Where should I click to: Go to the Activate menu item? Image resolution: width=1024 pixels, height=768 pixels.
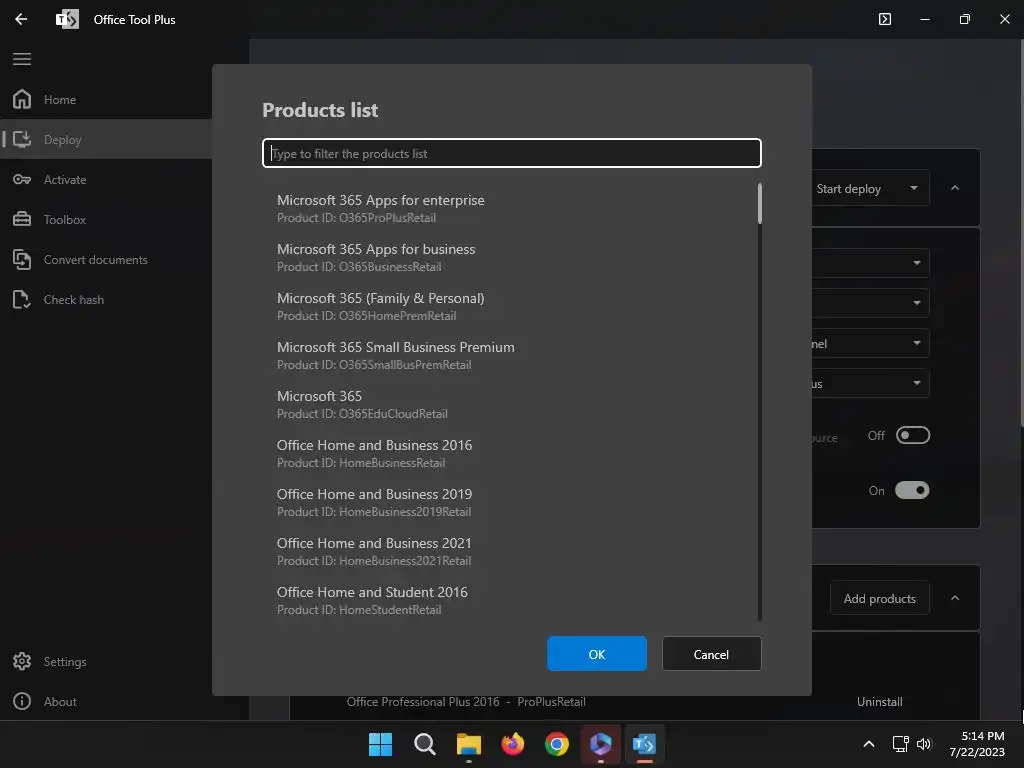tap(65, 179)
